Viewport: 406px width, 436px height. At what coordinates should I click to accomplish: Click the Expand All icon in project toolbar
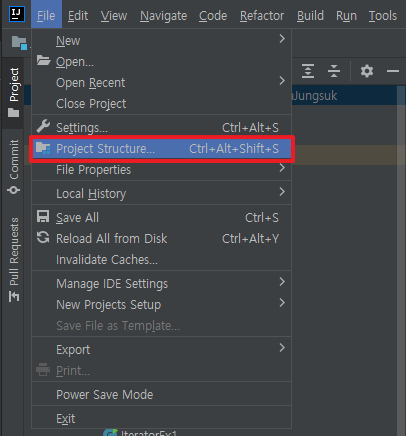point(308,71)
